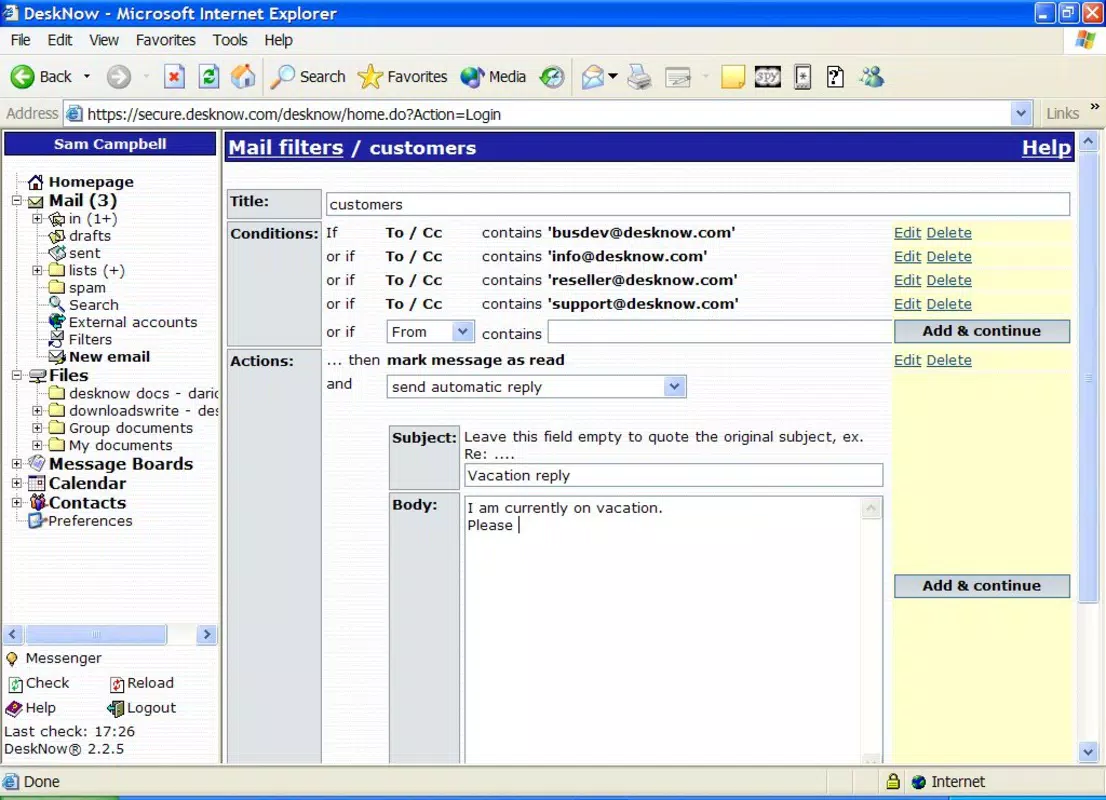The width and height of the screenshot is (1106, 800).
Task: Open the sent mail folder
Action: tap(85, 253)
